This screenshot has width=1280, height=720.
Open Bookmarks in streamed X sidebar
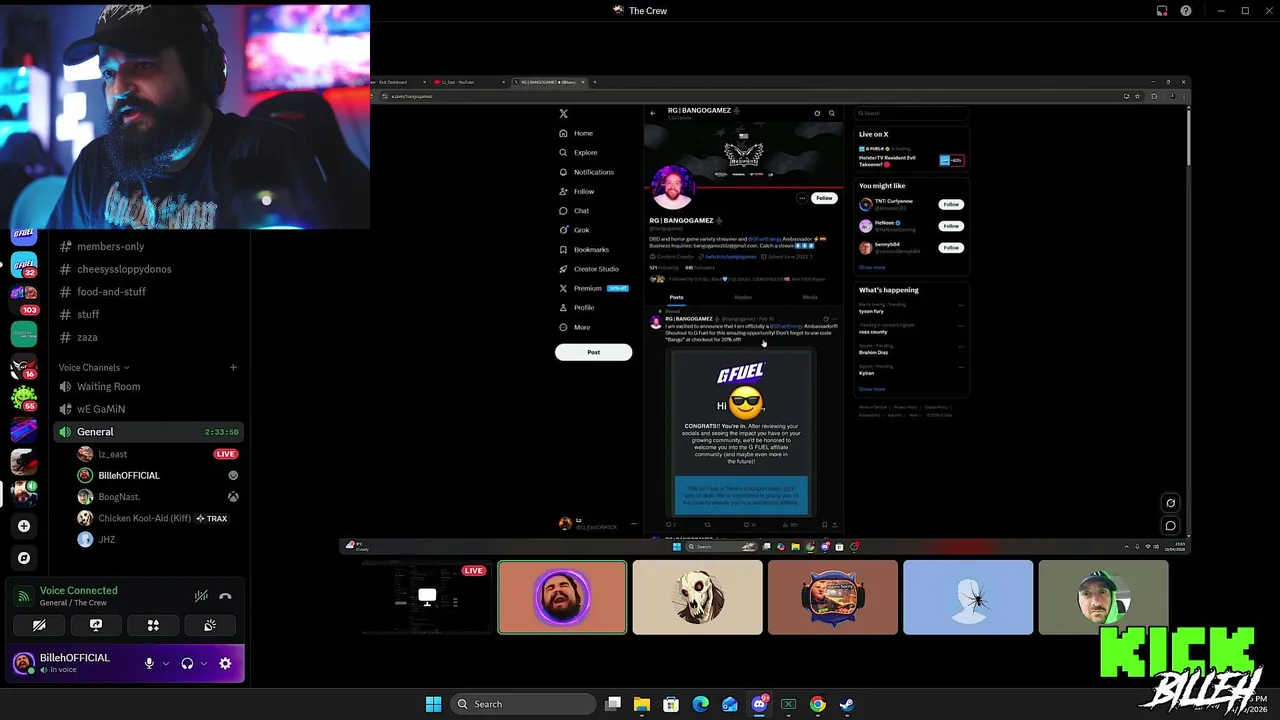click(585, 250)
